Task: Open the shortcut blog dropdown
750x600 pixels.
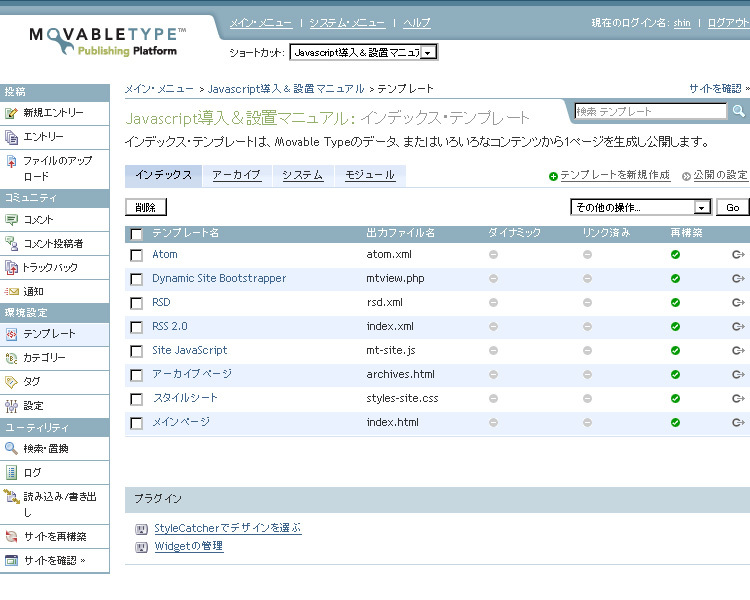Action: point(364,52)
